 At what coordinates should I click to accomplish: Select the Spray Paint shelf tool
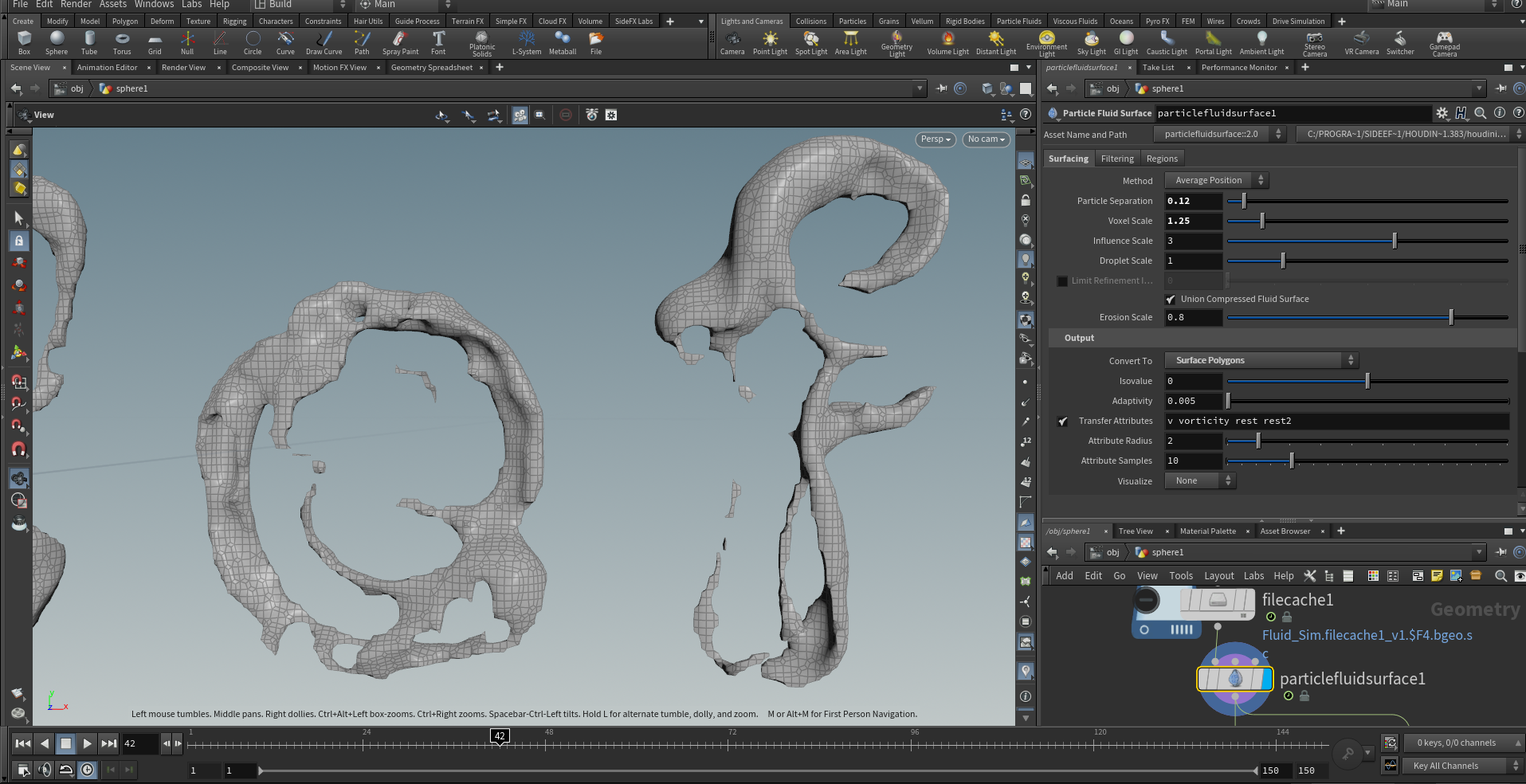pyautogui.click(x=400, y=42)
